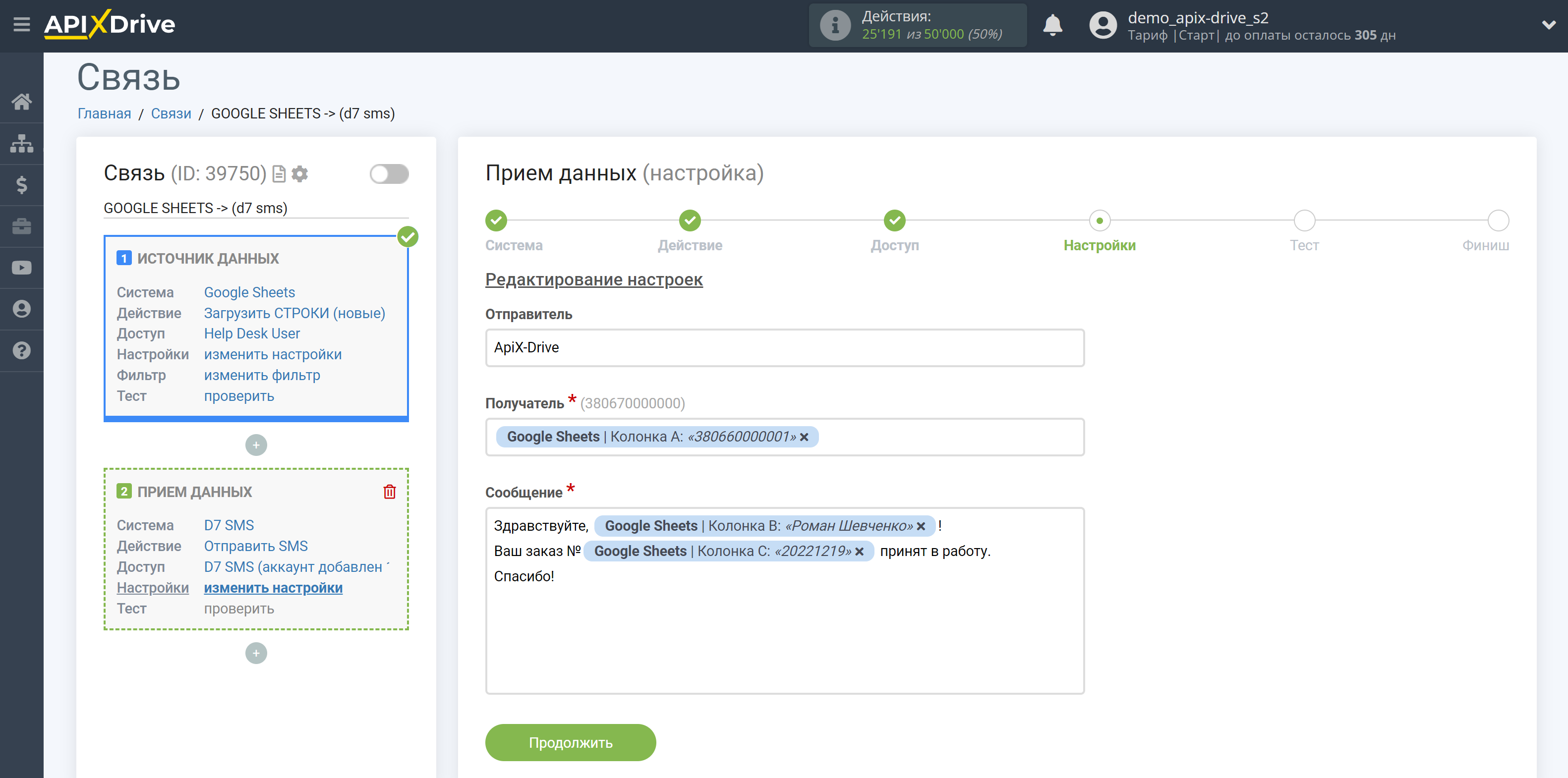
Task: Open connections sitemap sidebar icon
Action: [x=22, y=144]
